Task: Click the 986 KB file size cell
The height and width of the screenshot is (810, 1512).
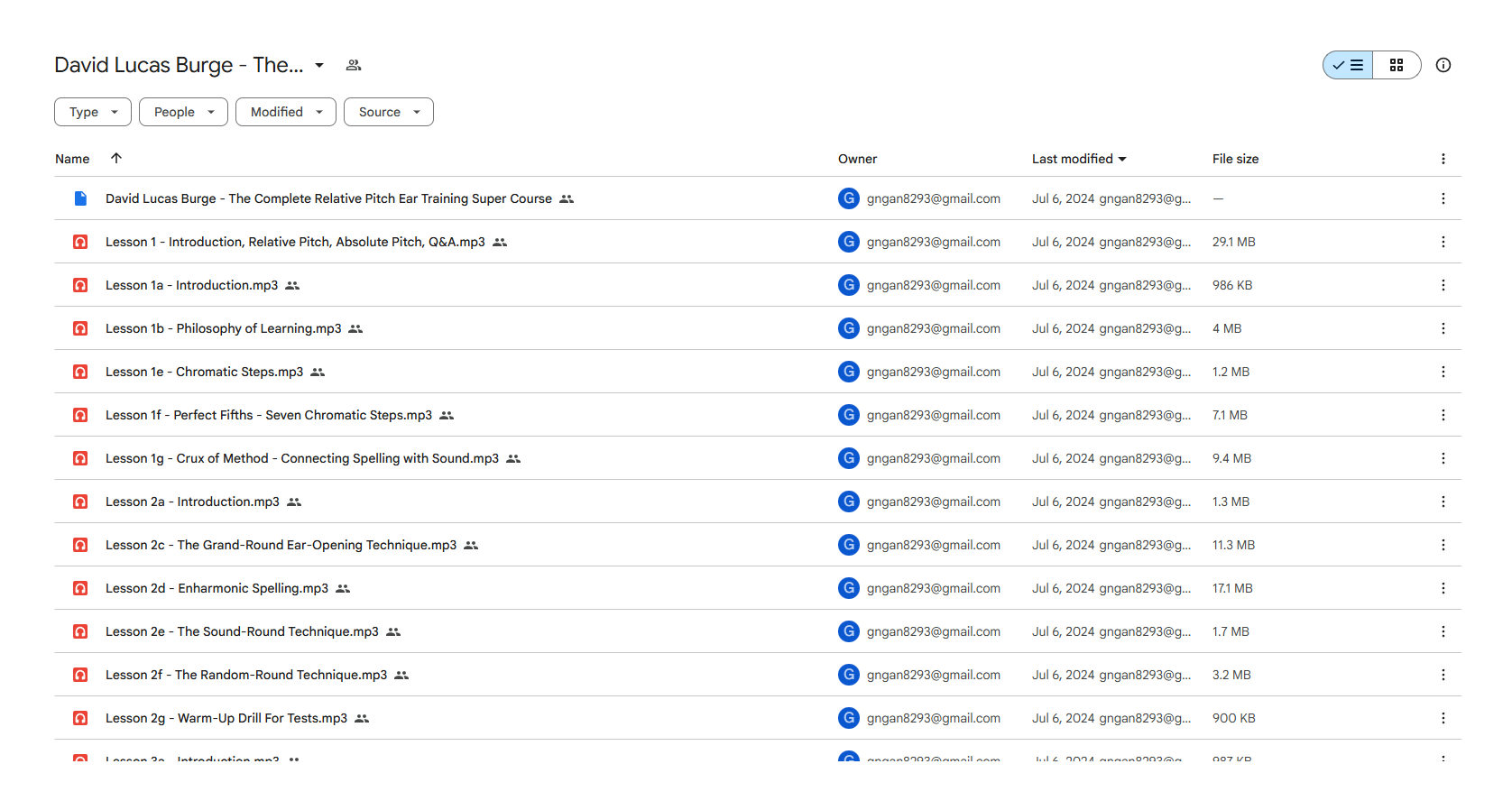Action: [1232, 285]
